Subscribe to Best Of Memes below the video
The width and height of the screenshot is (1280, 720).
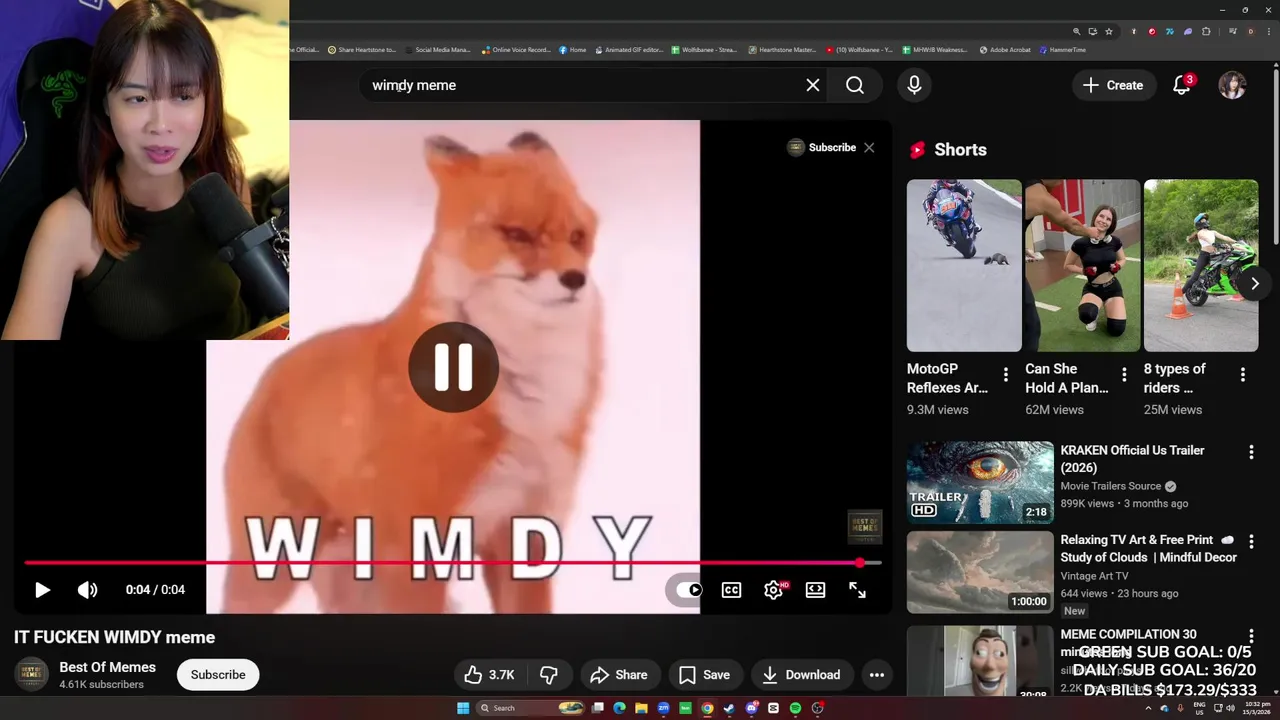[x=218, y=675]
